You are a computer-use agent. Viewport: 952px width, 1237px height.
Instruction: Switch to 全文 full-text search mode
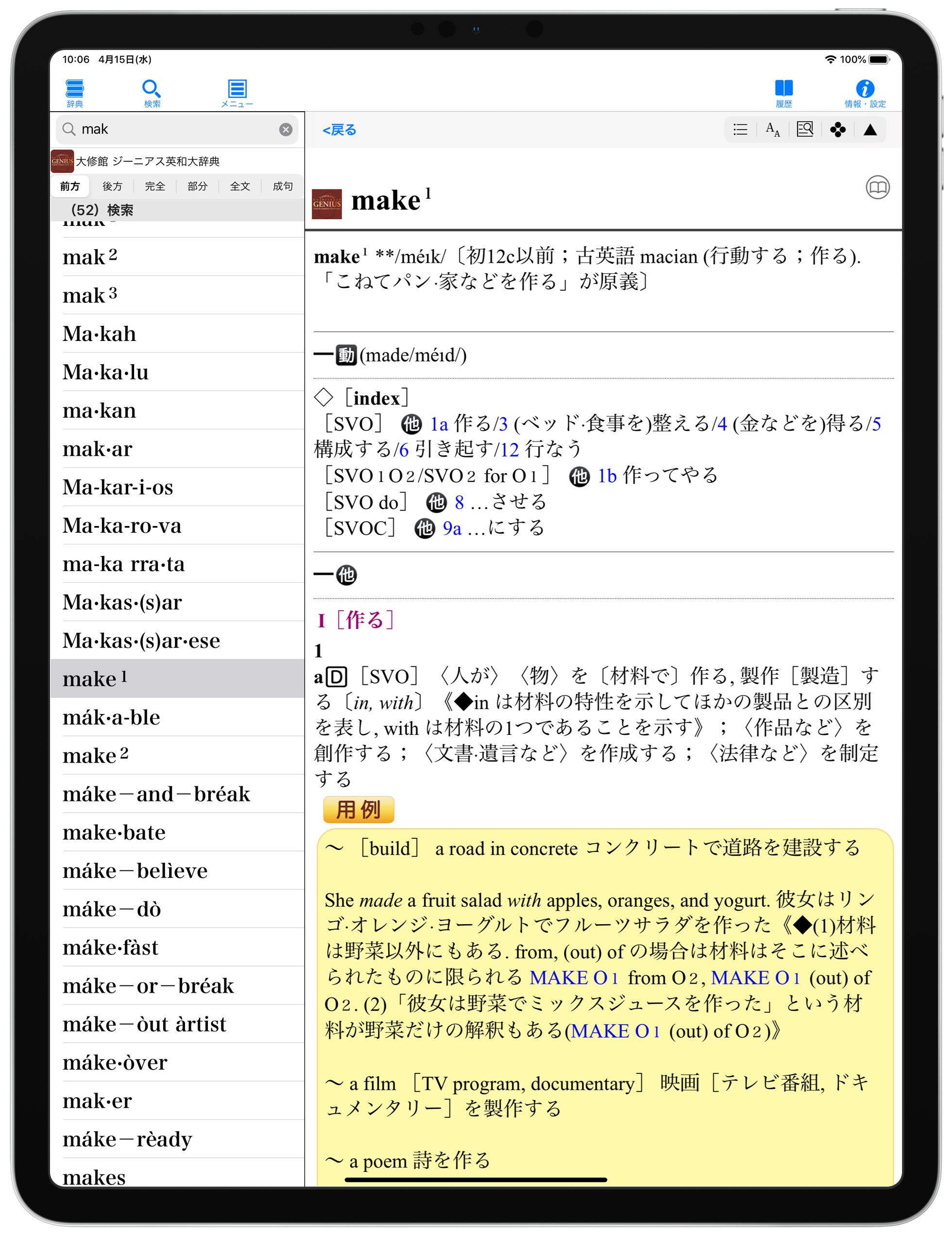click(239, 186)
